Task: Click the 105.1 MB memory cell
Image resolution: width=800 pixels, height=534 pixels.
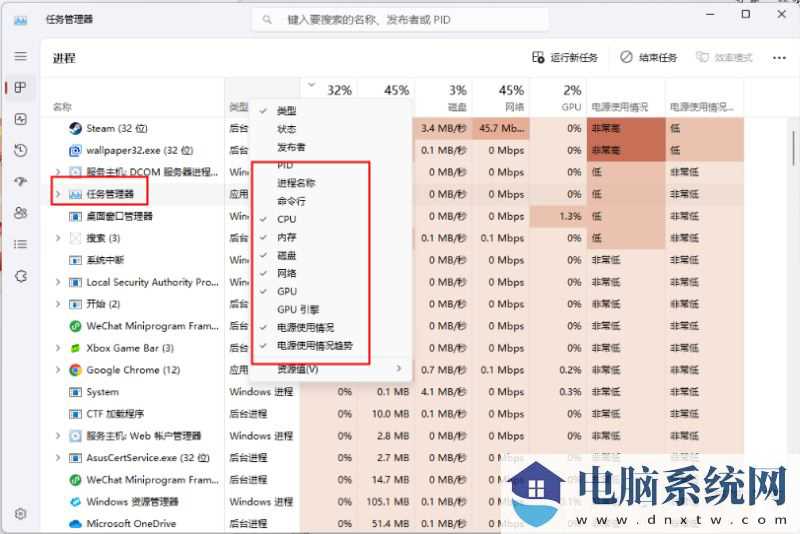Action: click(386, 501)
